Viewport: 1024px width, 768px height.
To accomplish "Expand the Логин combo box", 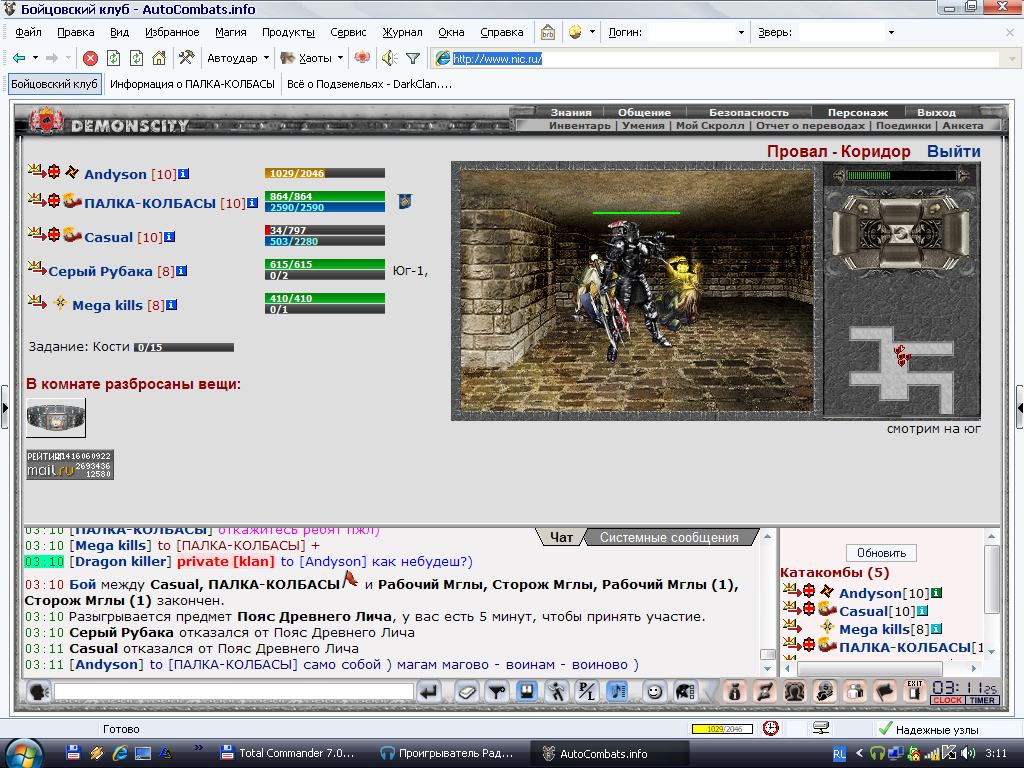I will click(741, 32).
